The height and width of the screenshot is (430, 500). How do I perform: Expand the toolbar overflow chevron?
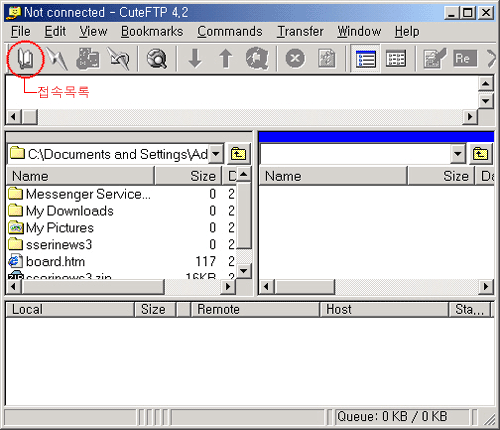click(491, 59)
